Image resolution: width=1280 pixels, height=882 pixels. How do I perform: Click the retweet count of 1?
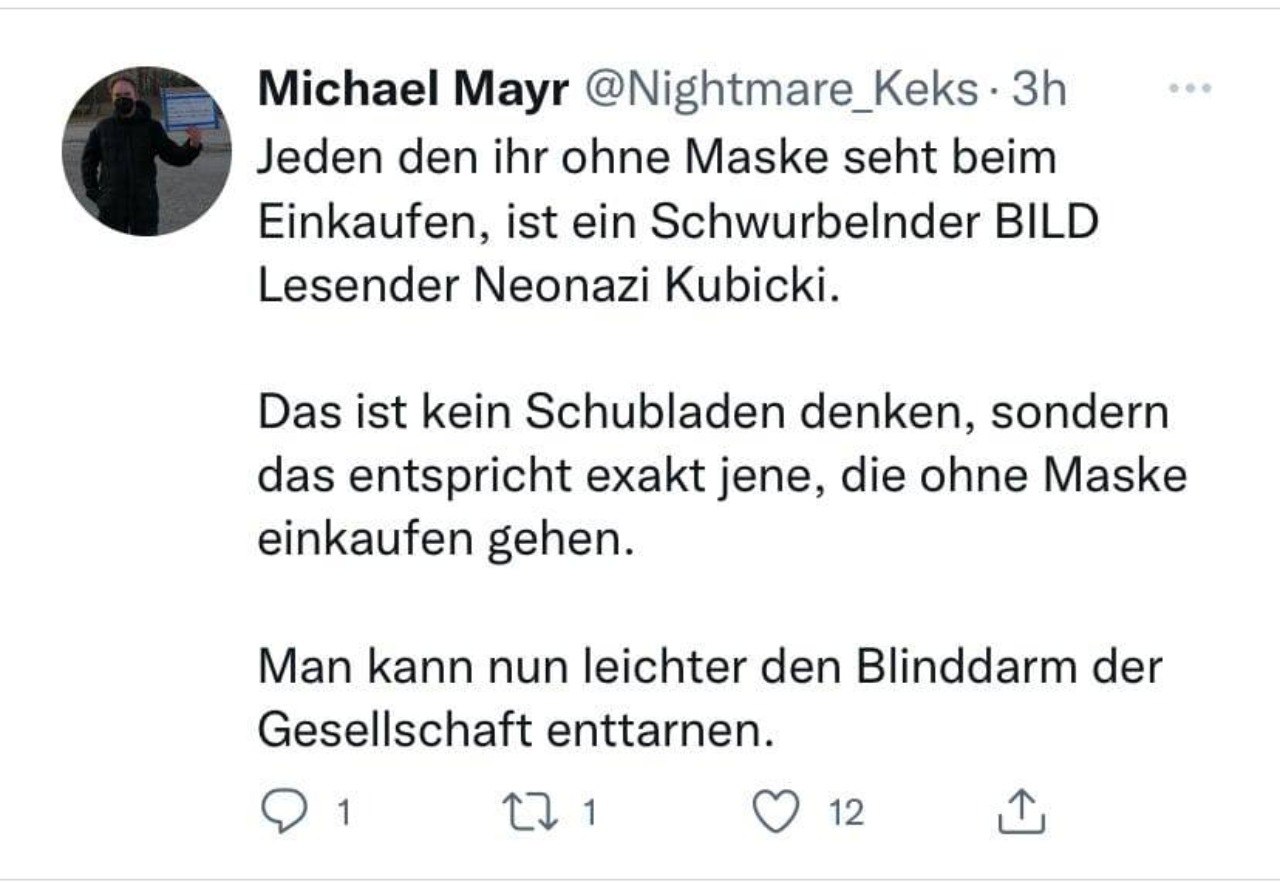point(589,814)
